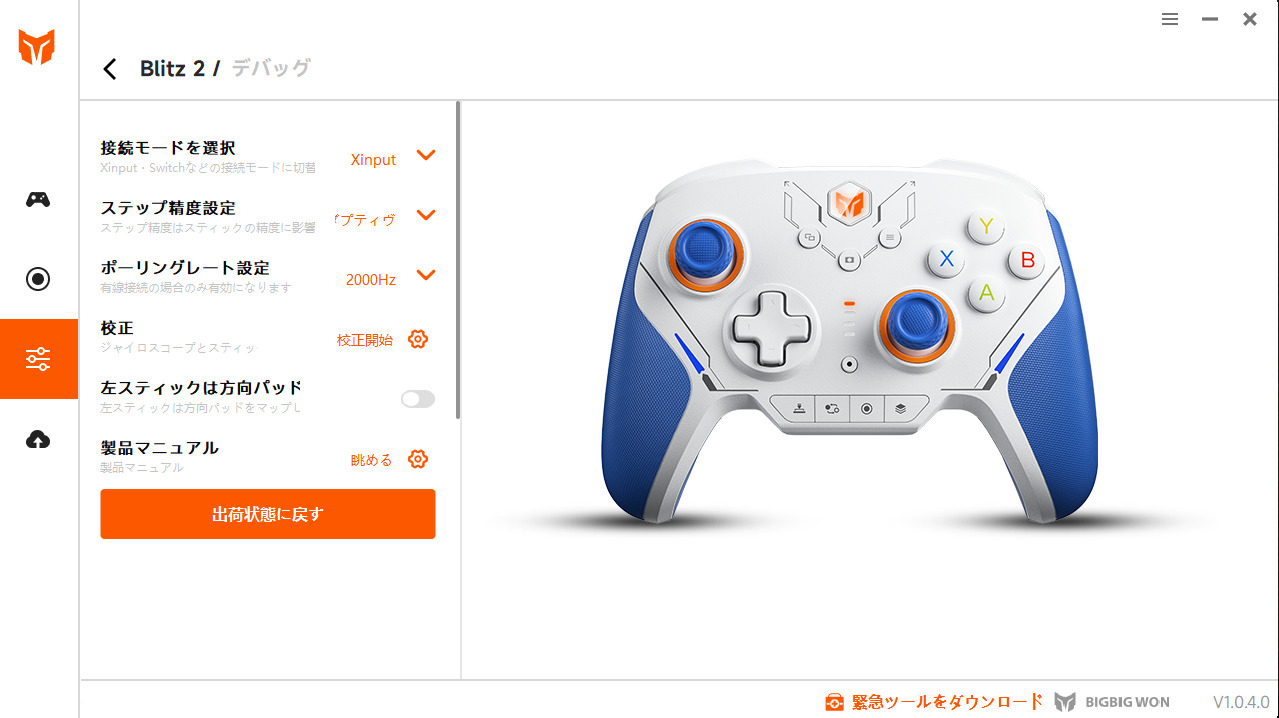Click the settings panel vertical scrollbar
Screen dimensions: 1279x718
tap(458, 260)
